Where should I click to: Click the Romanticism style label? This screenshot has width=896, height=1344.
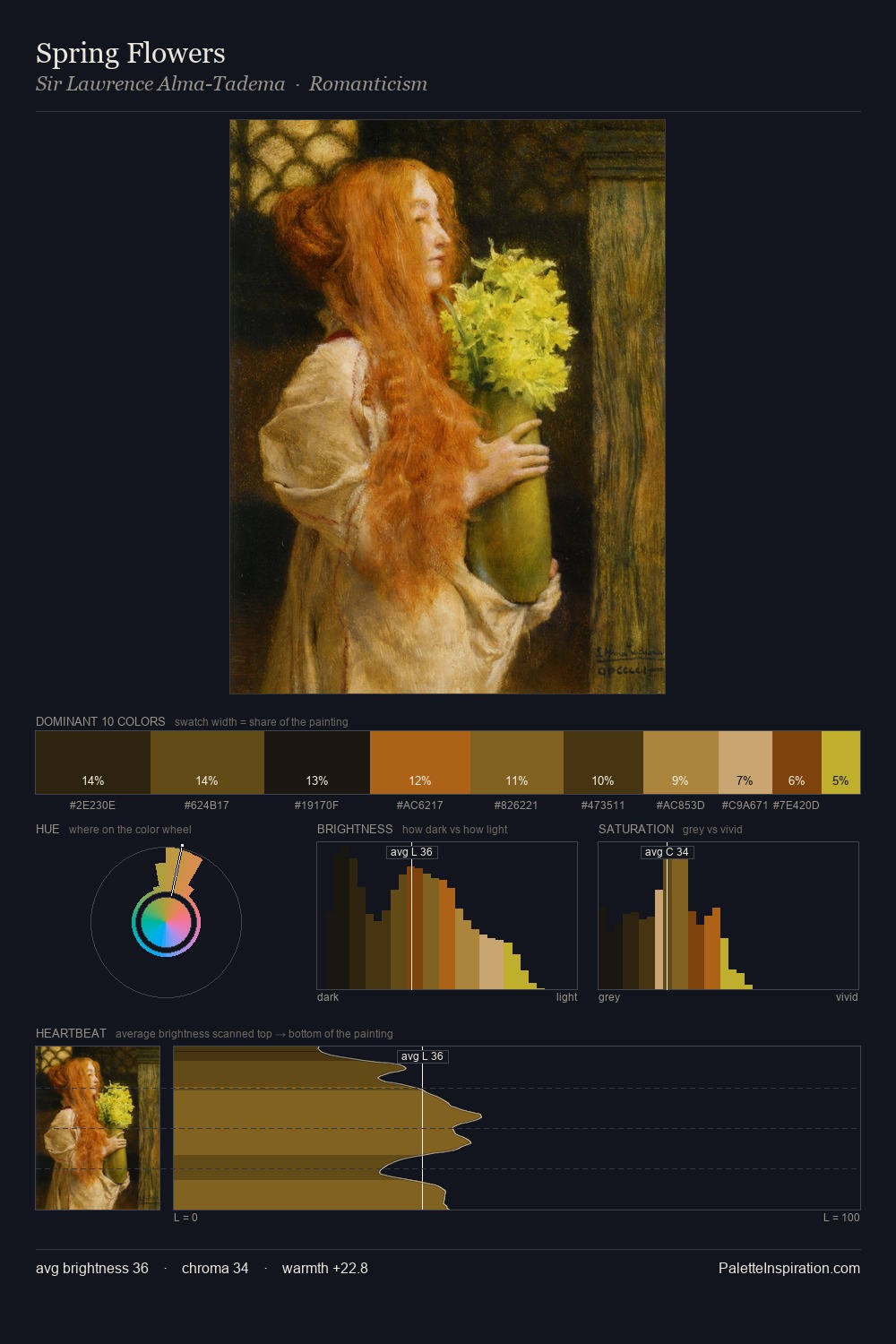pos(368,84)
